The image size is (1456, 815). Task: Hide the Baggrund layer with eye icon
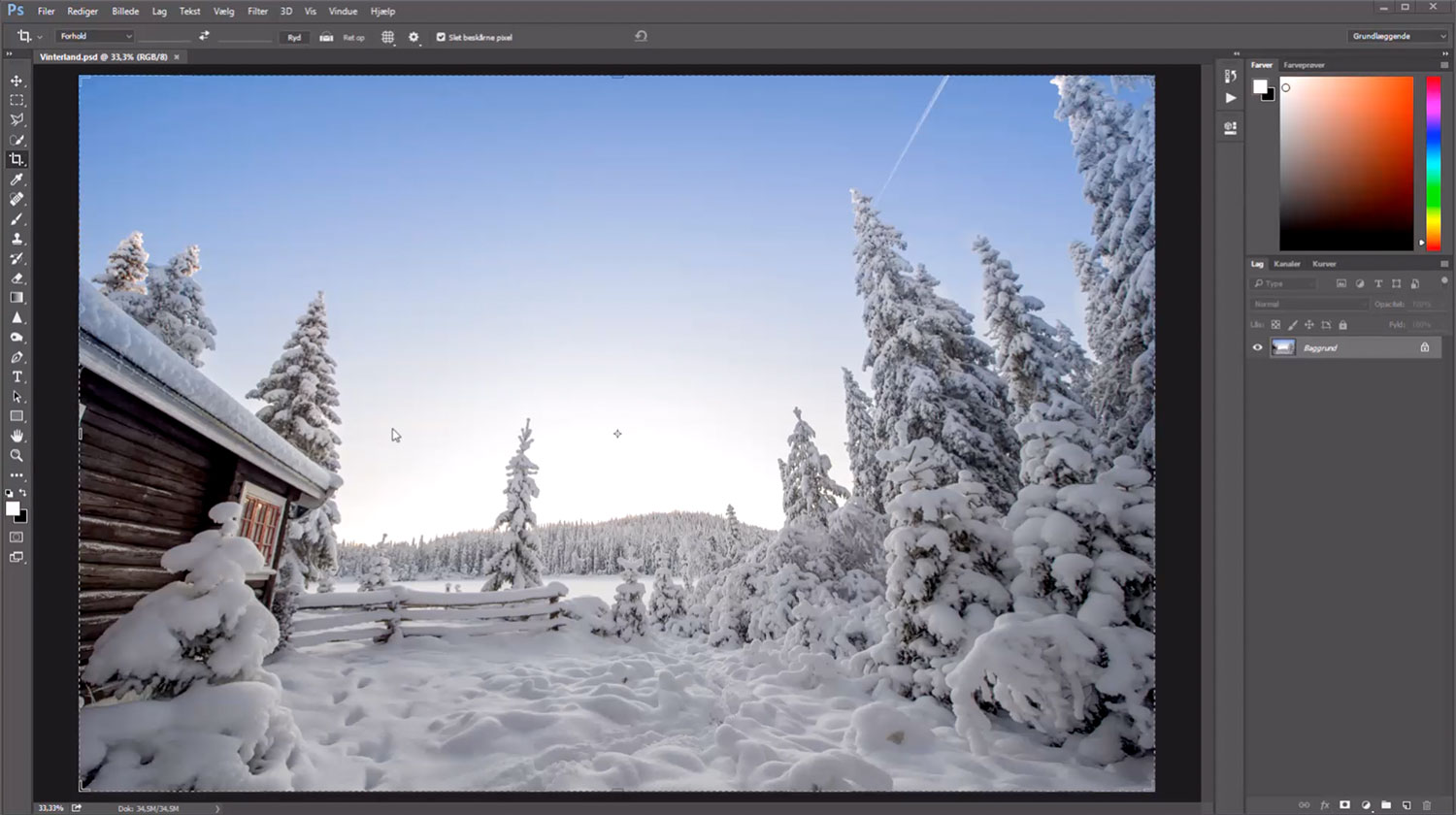coord(1257,347)
